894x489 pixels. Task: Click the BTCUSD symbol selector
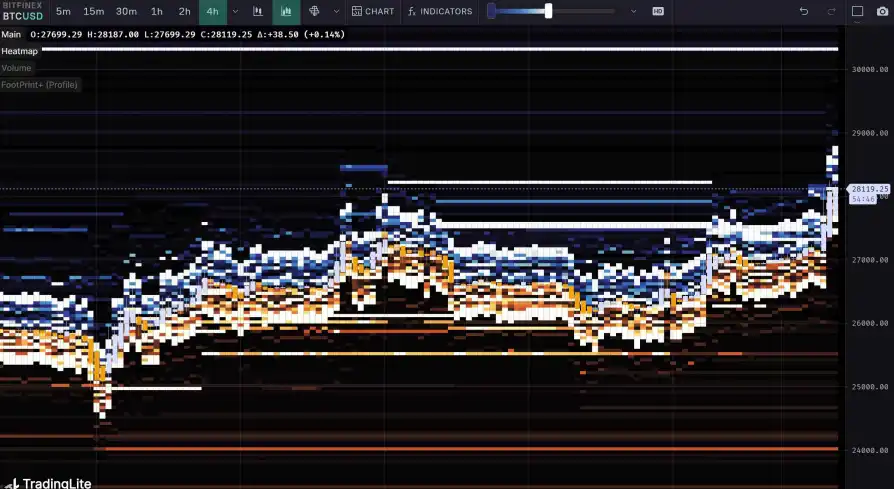[22, 16]
